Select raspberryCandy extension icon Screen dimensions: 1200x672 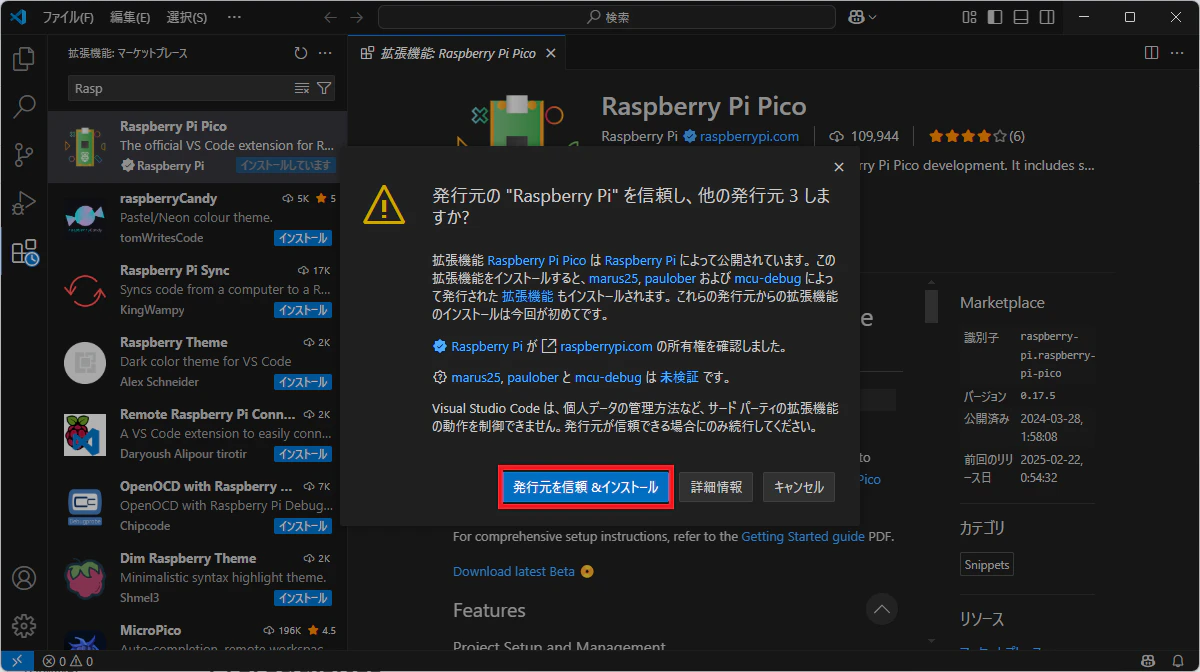[x=85, y=218]
